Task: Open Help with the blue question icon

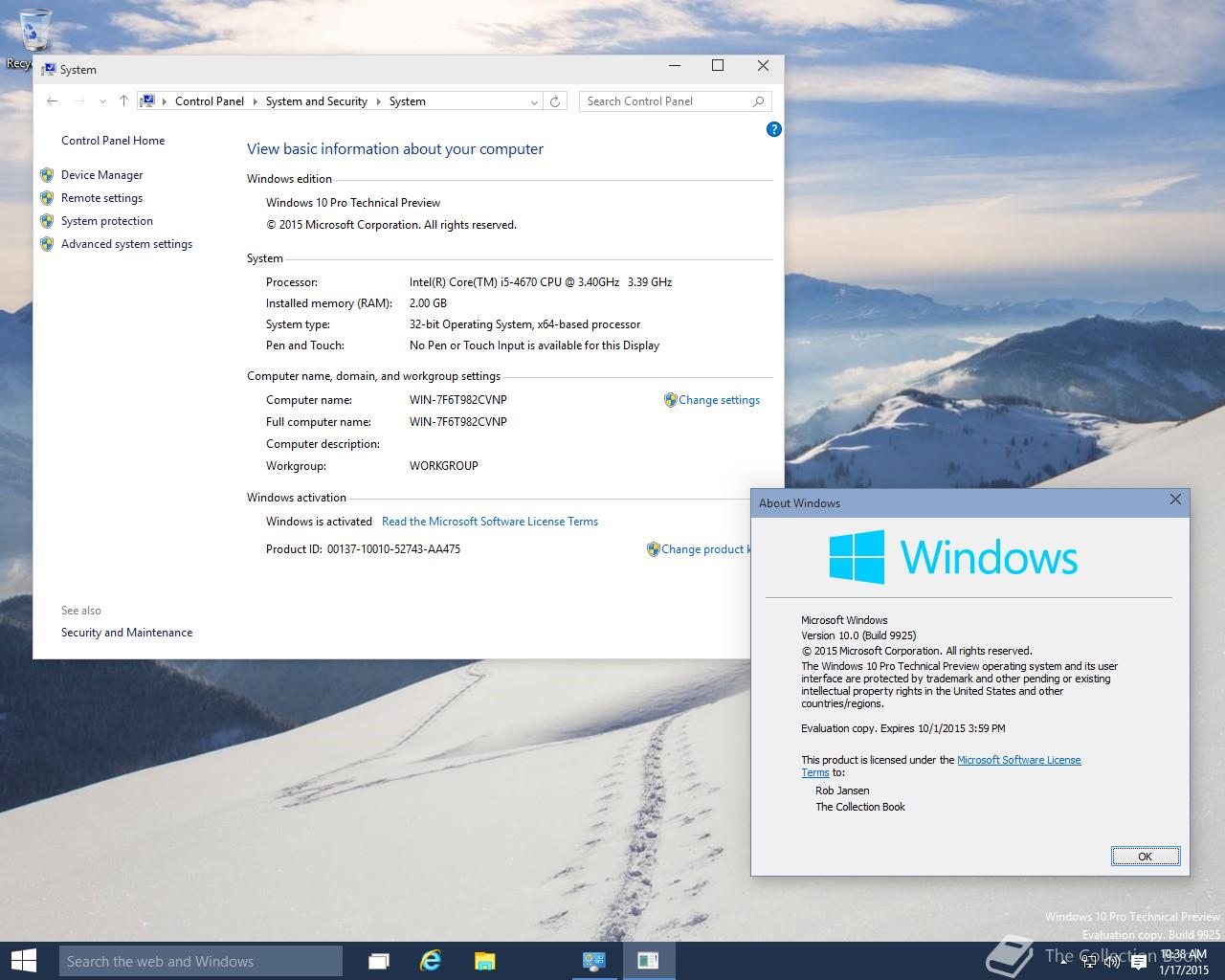Action: [774, 129]
